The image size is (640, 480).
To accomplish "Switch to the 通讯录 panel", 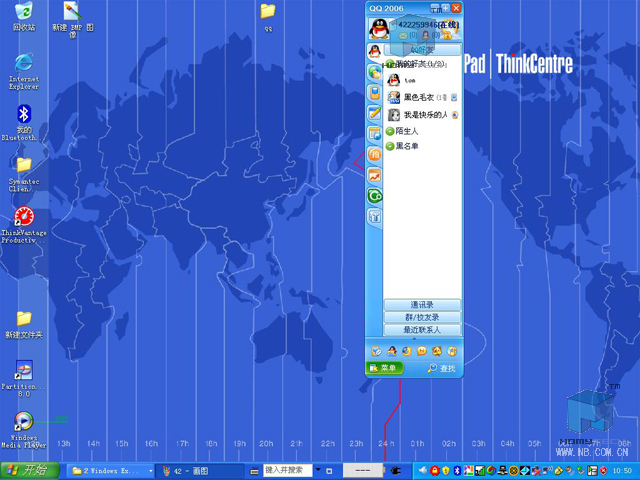I will coord(421,305).
